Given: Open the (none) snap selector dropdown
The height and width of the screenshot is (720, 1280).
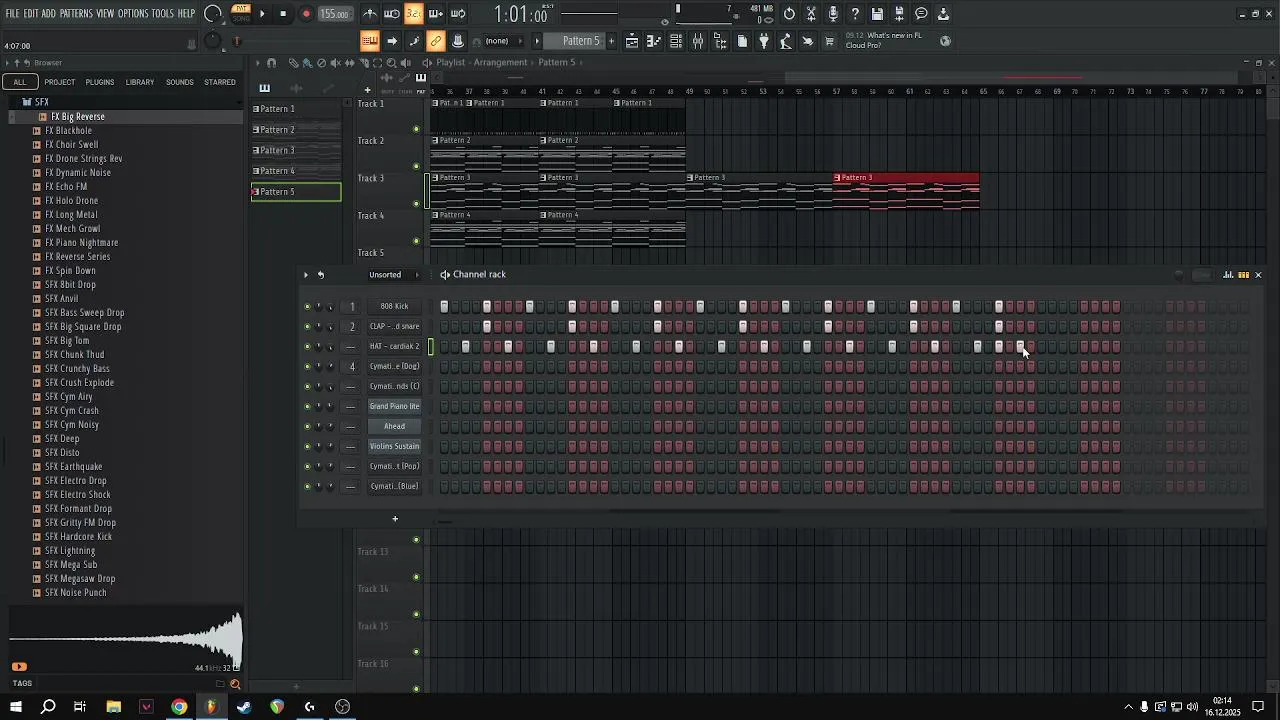Looking at the screenshot, I should click(x=505, y=41).
